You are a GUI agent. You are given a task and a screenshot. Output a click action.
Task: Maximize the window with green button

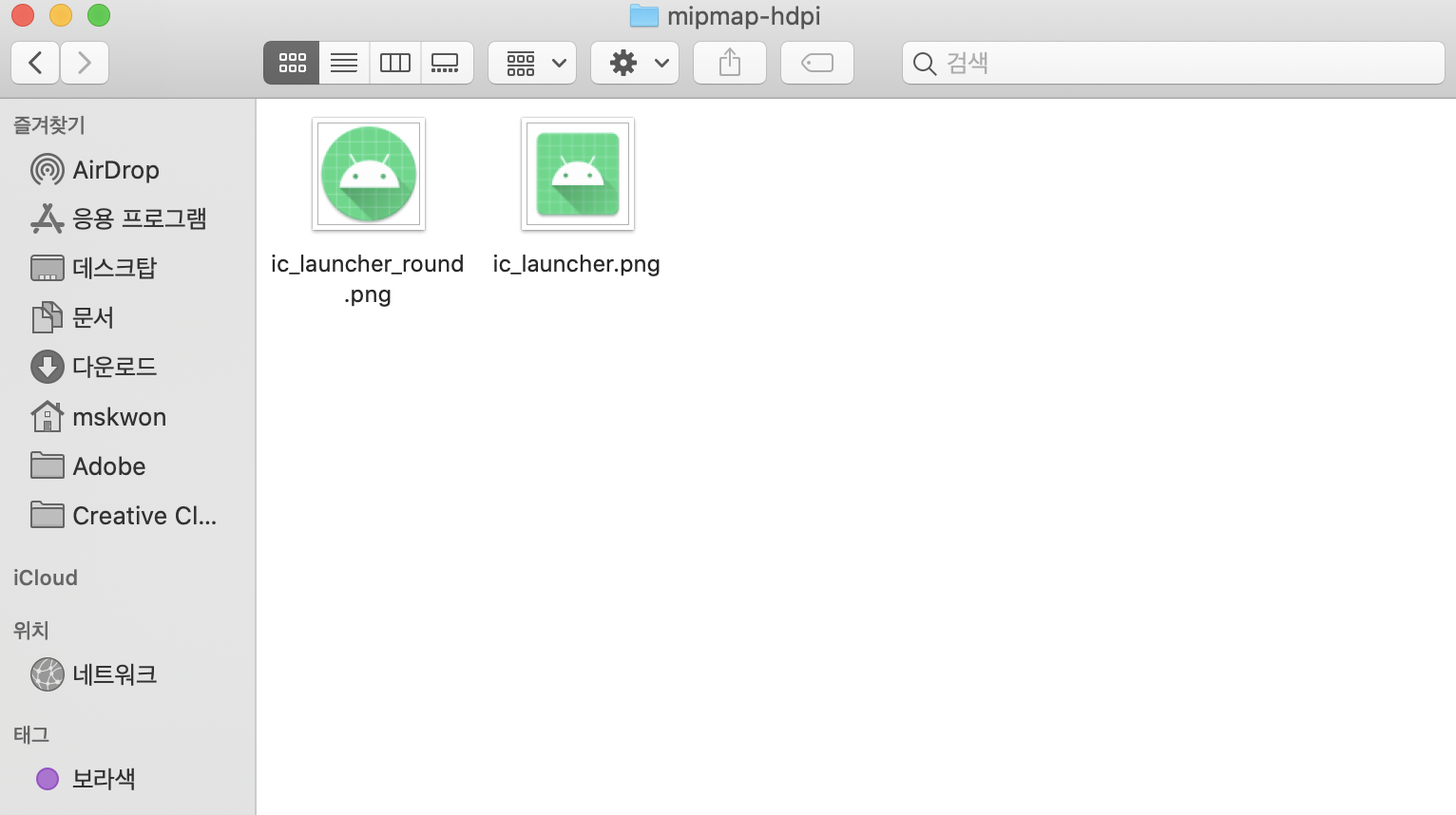99,15
